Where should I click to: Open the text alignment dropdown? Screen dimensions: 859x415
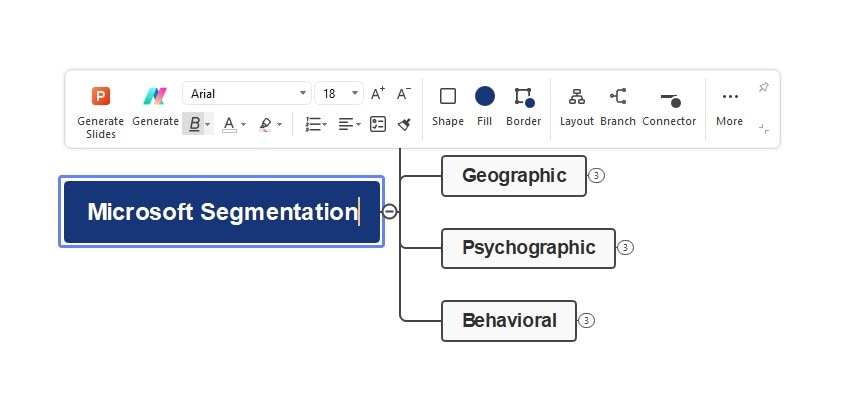[x=350, y=124]
